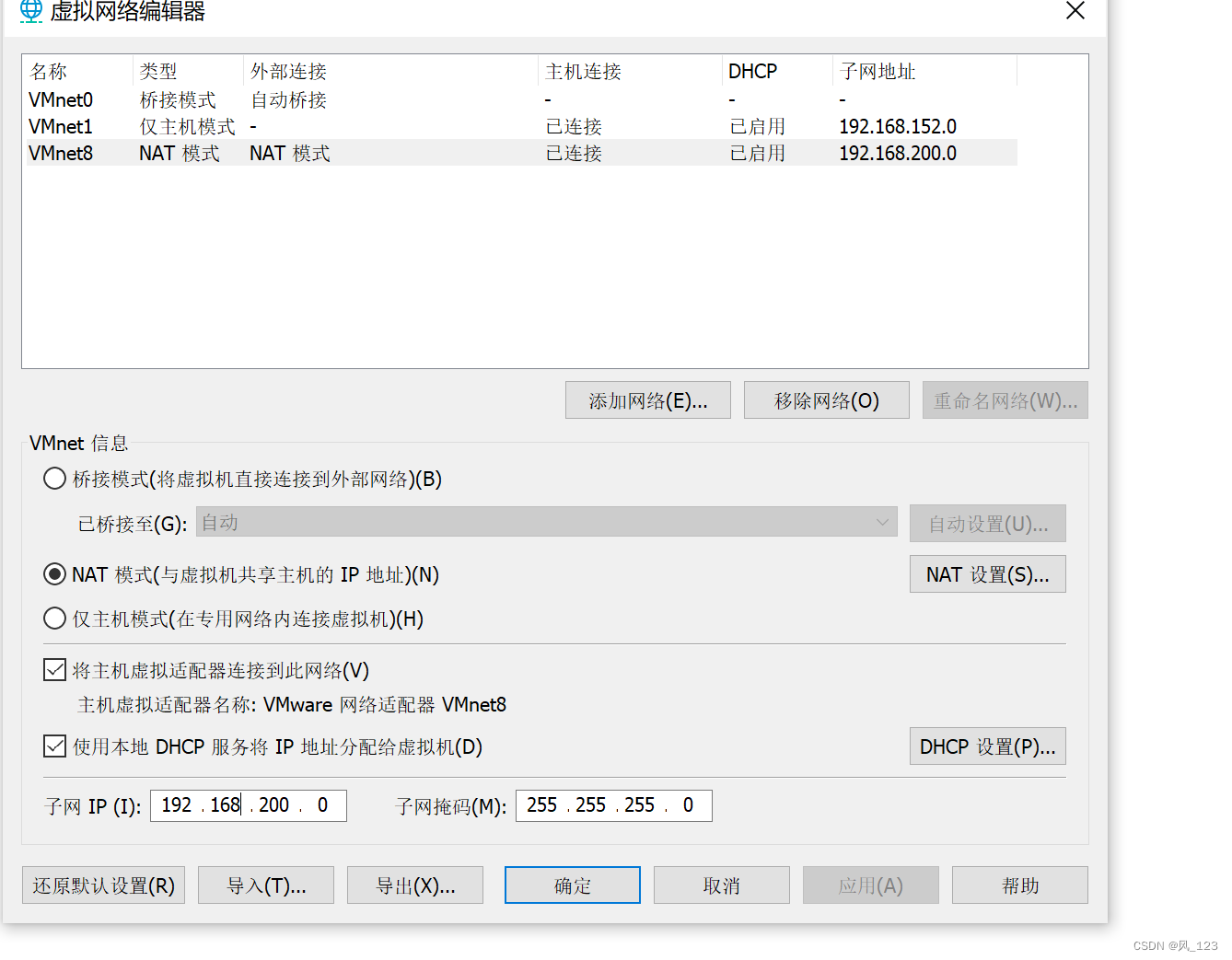Select the VMnet8 row in the list

[x=522, y=153]
